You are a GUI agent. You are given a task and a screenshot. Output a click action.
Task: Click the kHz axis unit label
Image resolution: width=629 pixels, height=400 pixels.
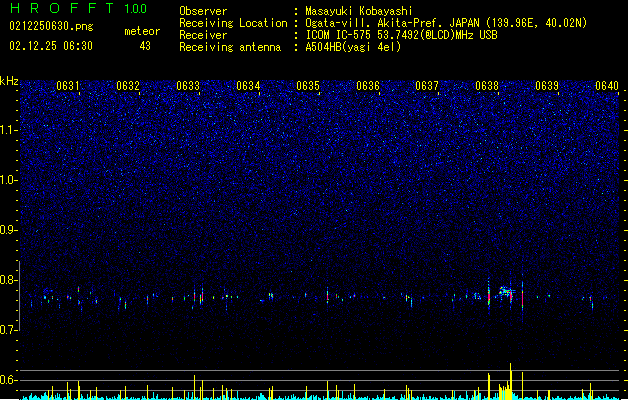coord(9,81)
